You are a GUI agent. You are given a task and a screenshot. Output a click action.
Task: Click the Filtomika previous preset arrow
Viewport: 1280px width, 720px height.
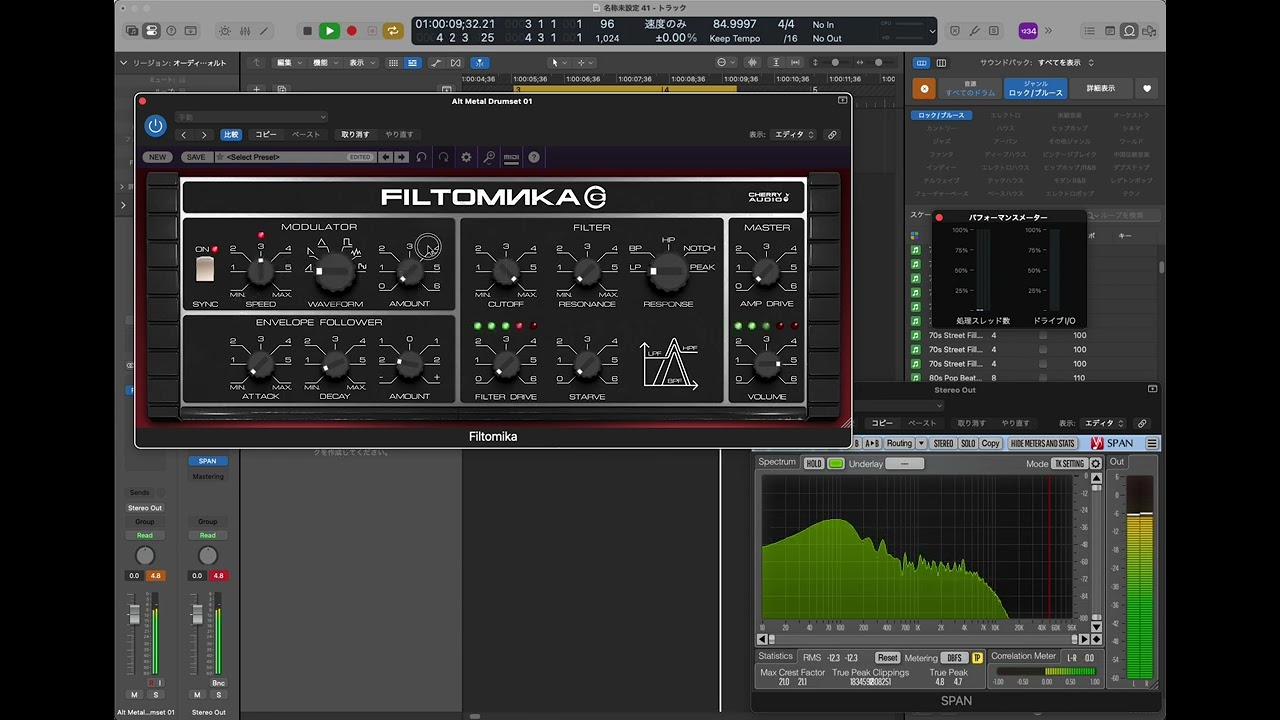[x=386, y=157]
